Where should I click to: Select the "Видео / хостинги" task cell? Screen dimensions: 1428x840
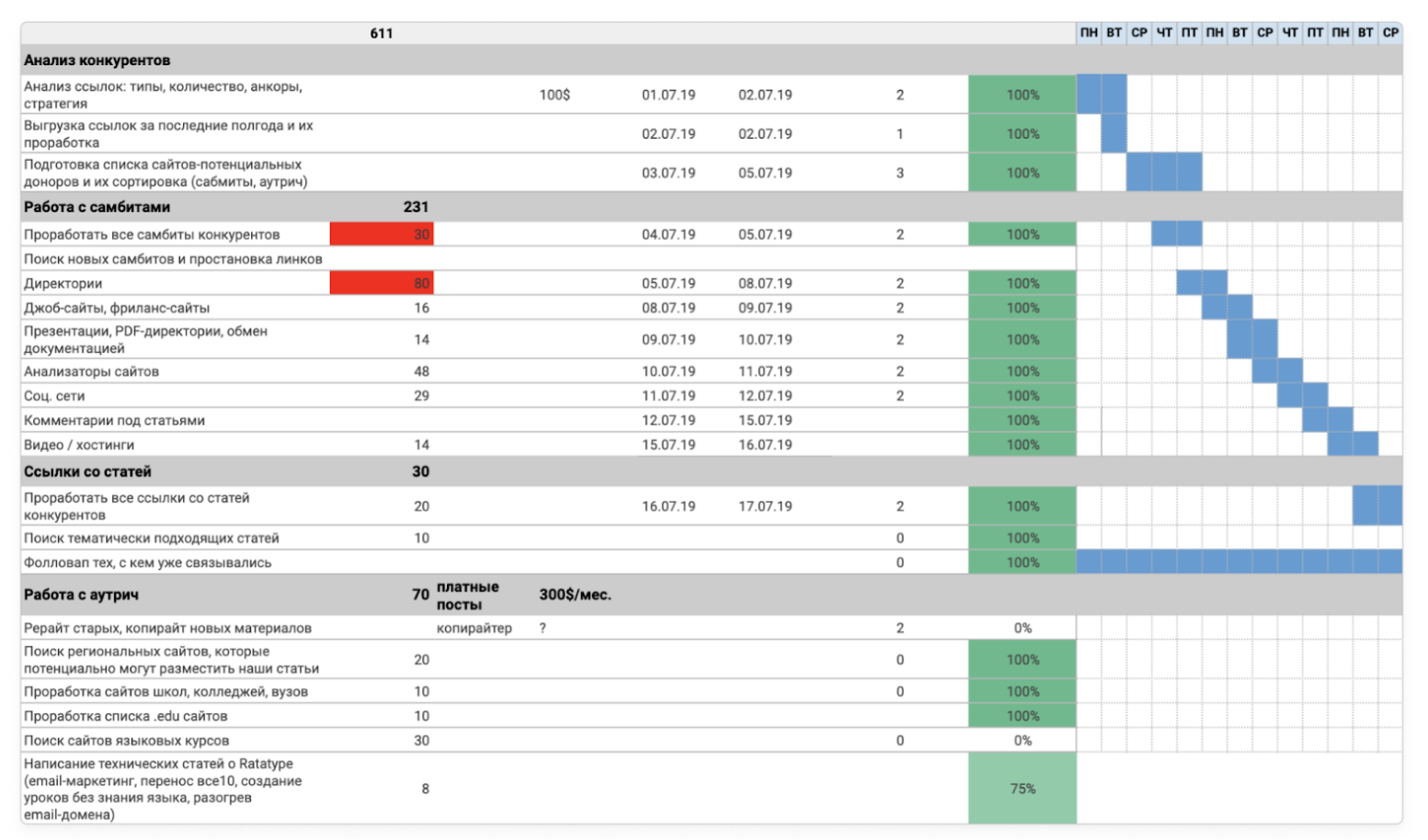[79, 445]
